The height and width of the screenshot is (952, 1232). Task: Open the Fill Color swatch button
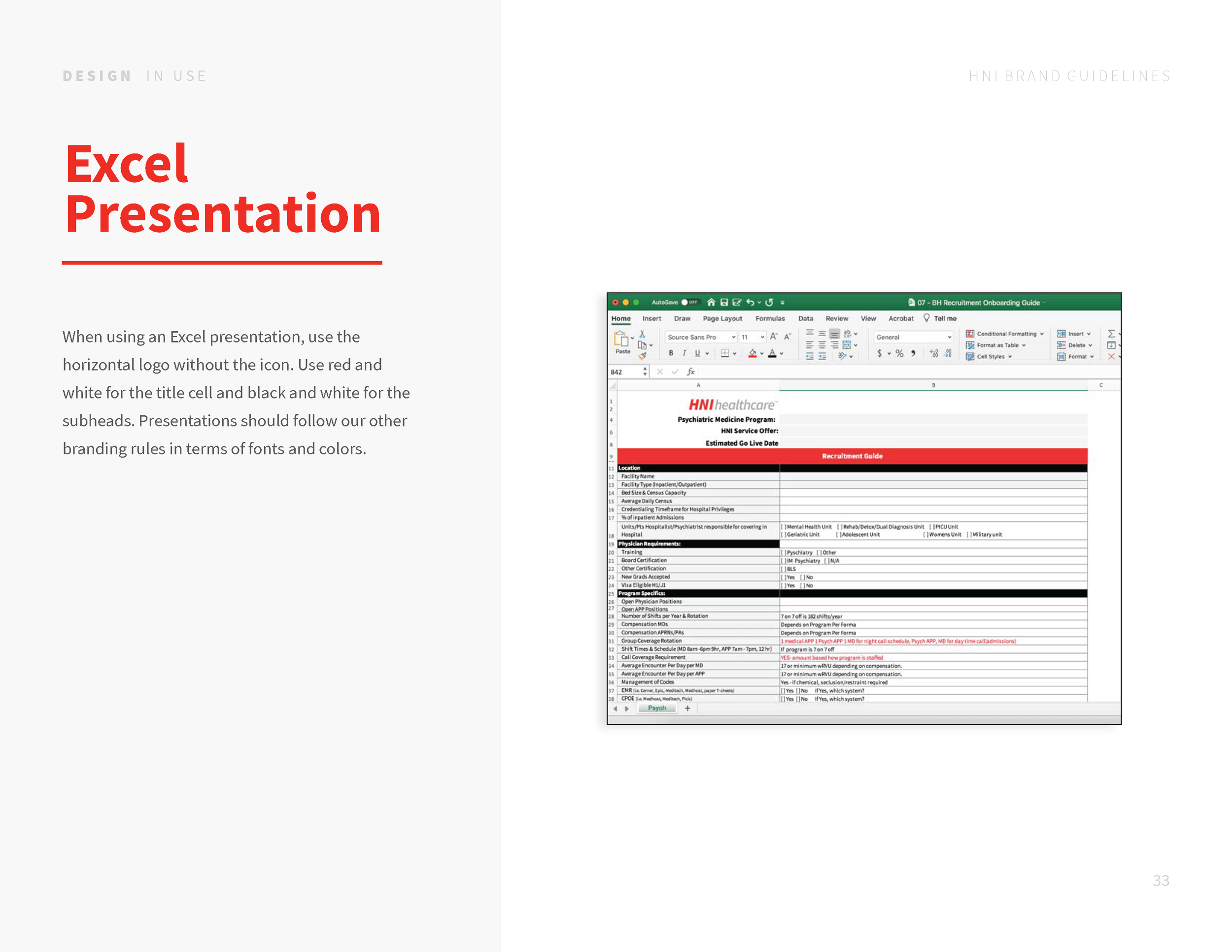(x=753, y=353)
